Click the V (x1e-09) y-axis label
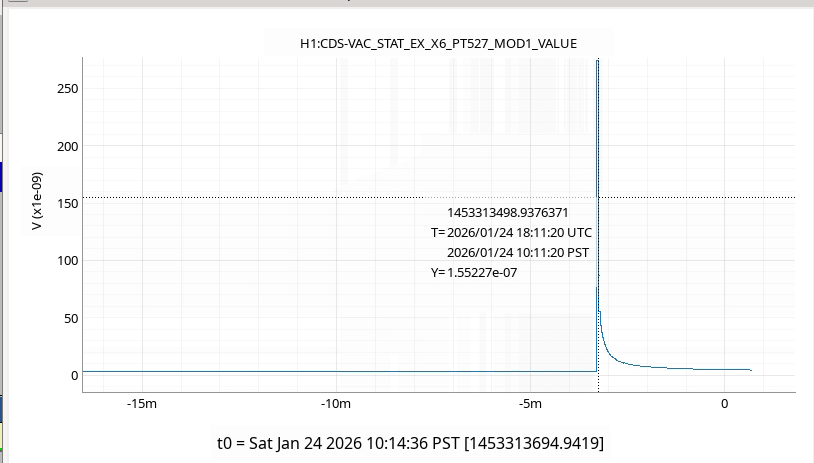The width and height of the screenshot is (814, 463). (37, 202)
